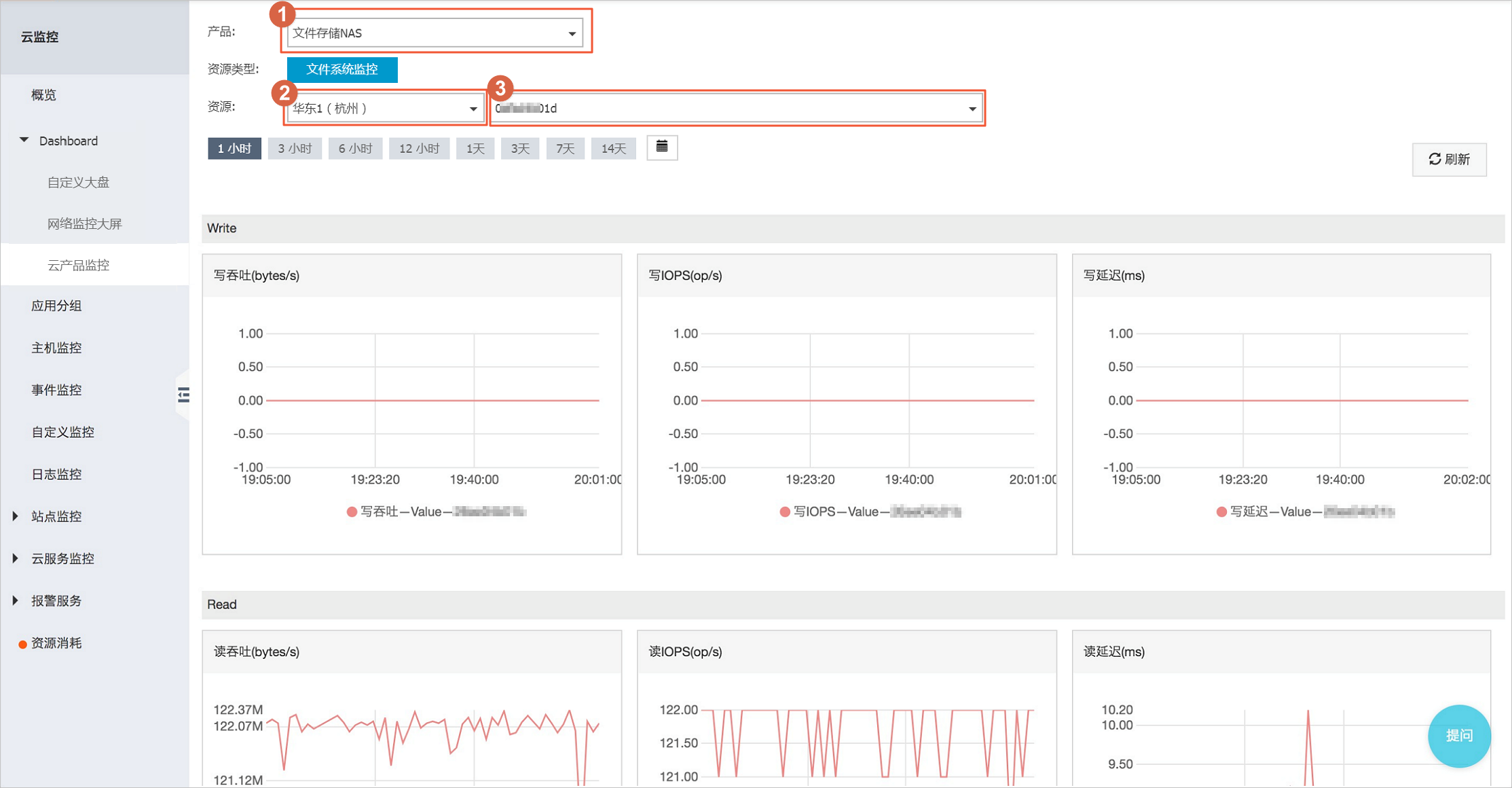Open 概览 in the sidebar
Image resolution: width=1512 pixels, height=788 pixels.
43,95
